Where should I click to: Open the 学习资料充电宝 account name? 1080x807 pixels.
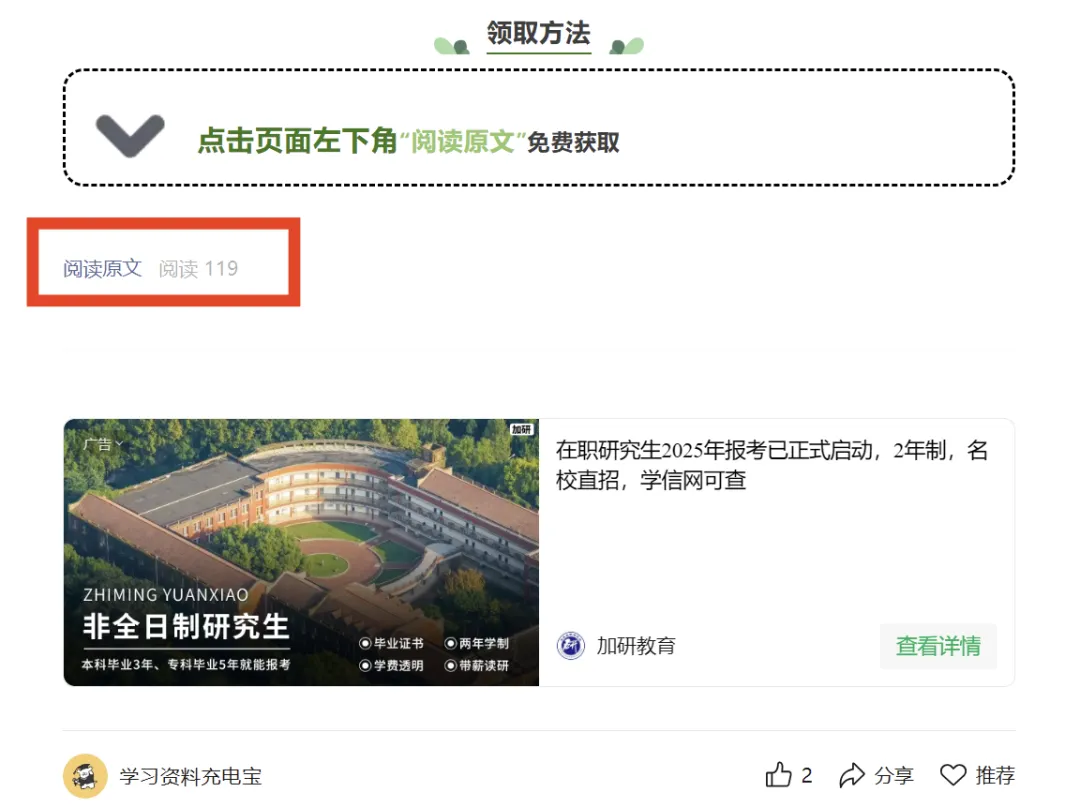point(191,776)
